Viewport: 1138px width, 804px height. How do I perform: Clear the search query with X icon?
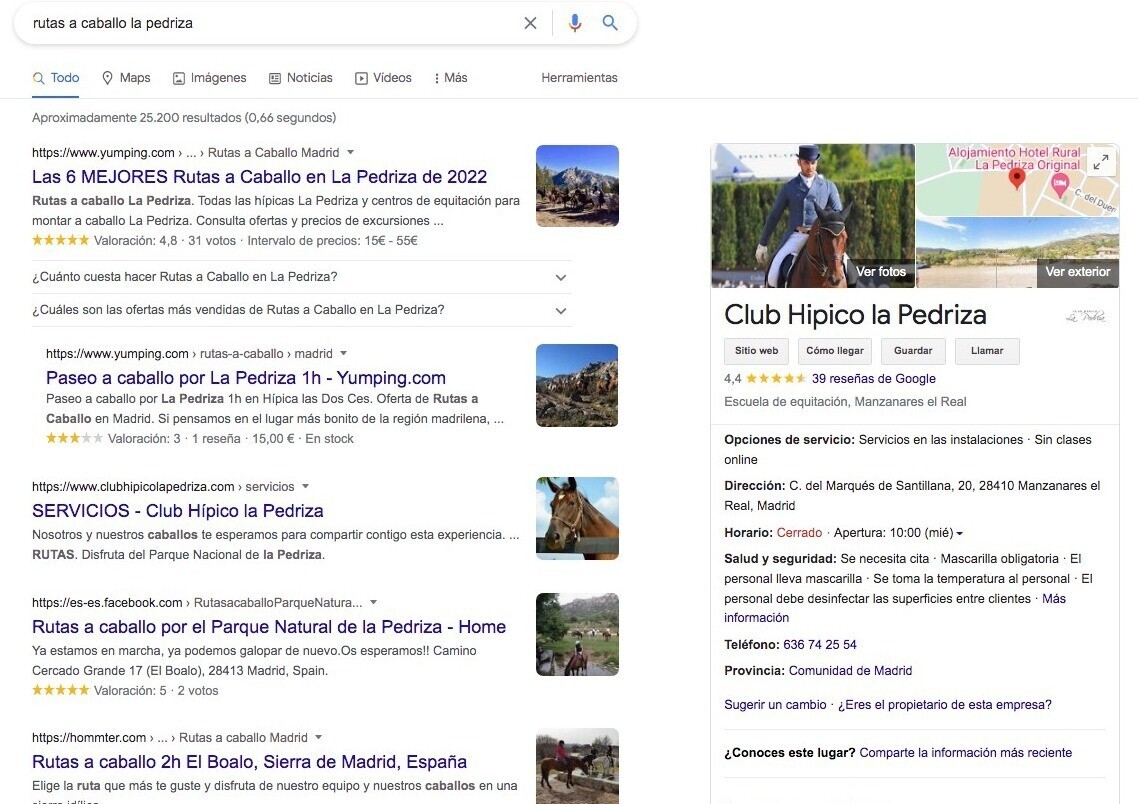pyautogui.click(x=531, y=23)
